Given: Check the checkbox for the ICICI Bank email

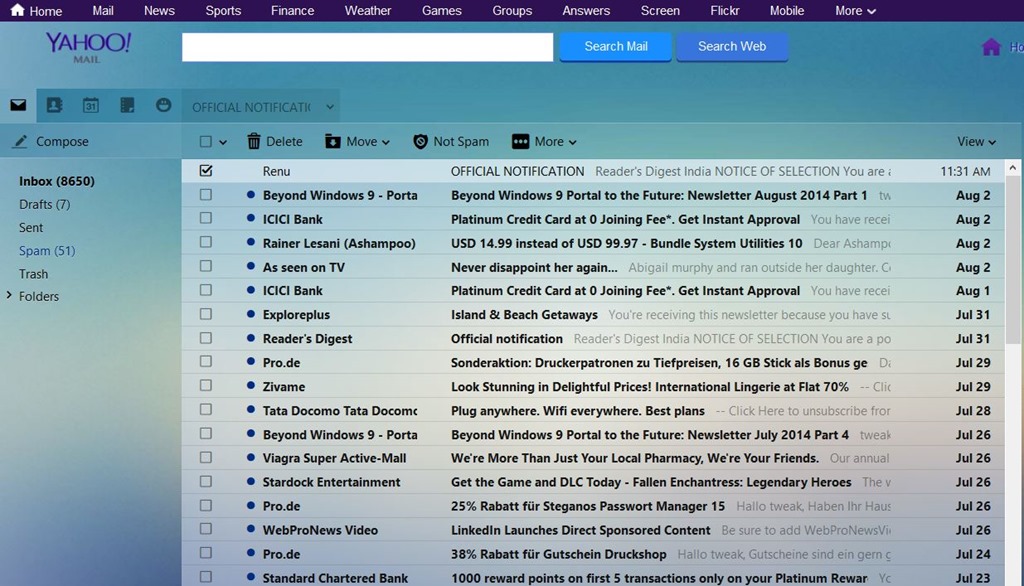Looking at the screenshot, I should click(x=206, y=219).
